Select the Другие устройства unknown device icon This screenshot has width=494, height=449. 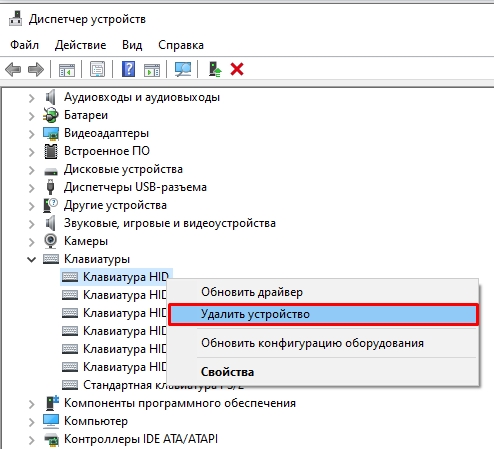[50, 205]
